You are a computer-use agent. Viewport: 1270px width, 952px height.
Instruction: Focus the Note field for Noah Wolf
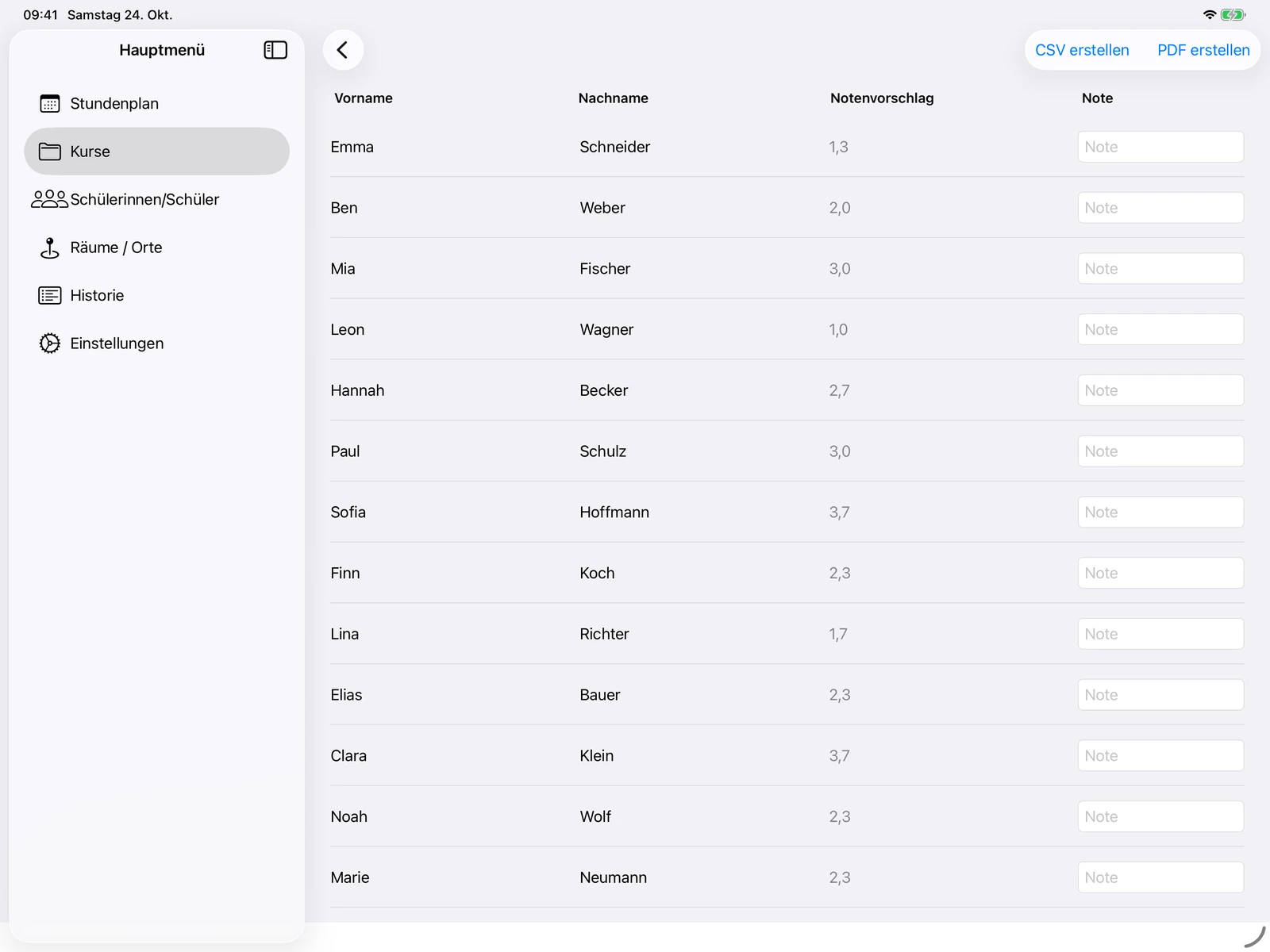[x=1160, y=816]
